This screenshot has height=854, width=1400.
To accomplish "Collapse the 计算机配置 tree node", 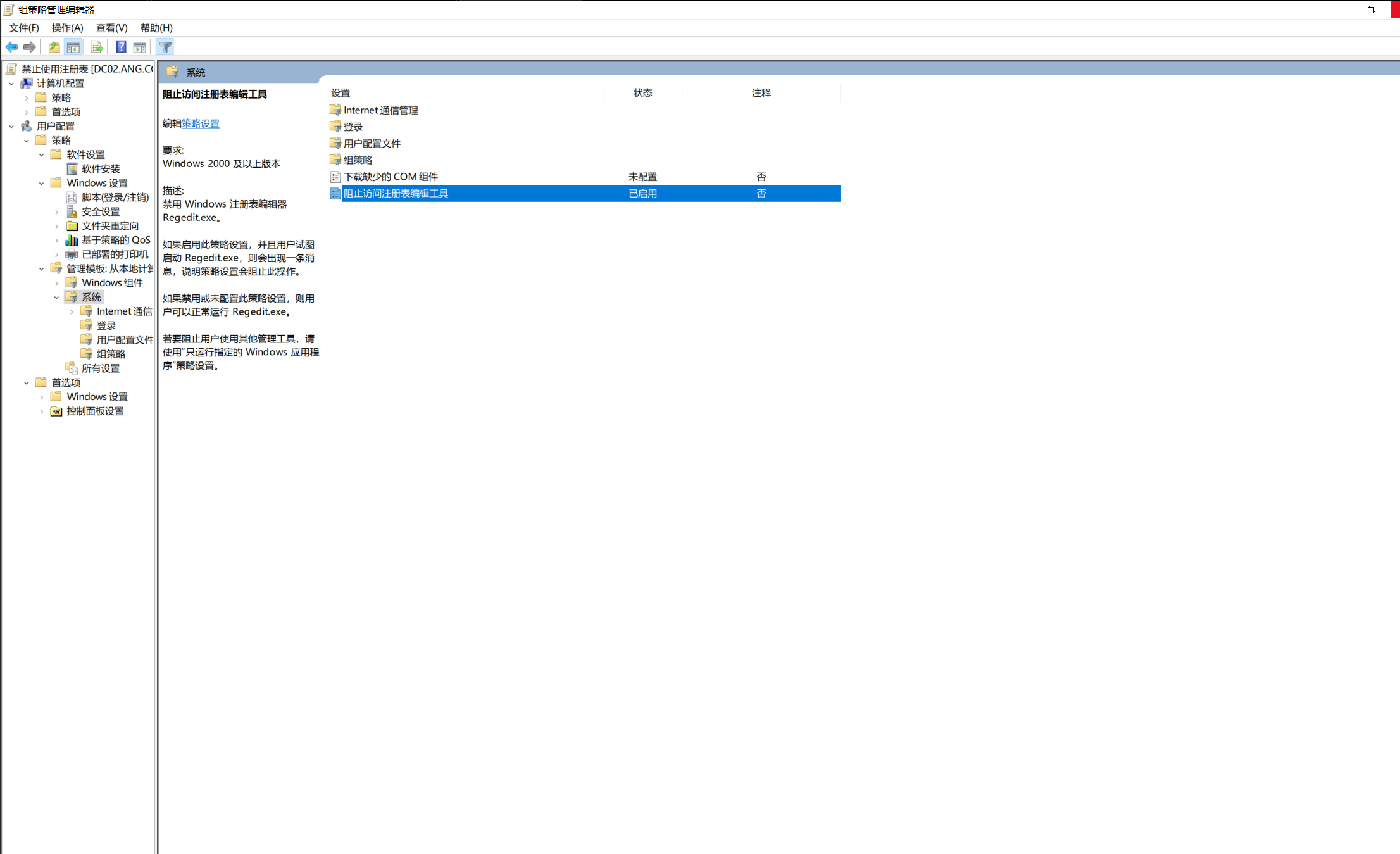I will point(11,84).
